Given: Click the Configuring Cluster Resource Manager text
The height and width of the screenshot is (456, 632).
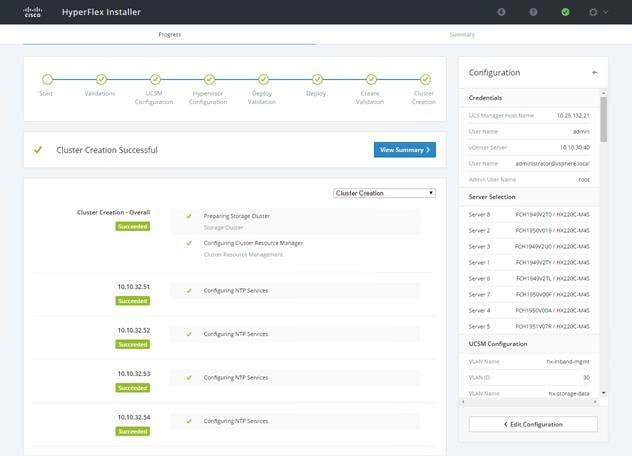Looking at the screenshot, I should pos(253,243).
